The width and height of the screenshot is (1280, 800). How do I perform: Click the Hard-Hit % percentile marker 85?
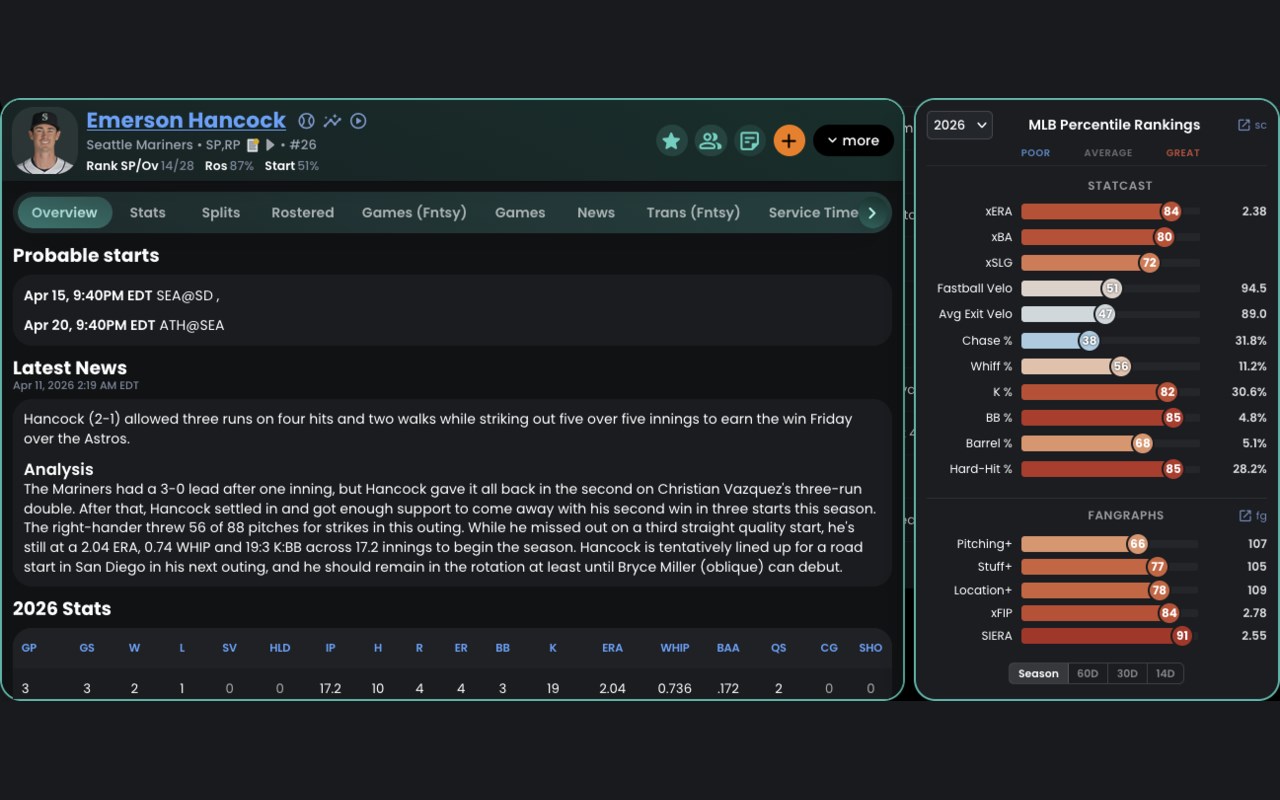(1173, 469)
